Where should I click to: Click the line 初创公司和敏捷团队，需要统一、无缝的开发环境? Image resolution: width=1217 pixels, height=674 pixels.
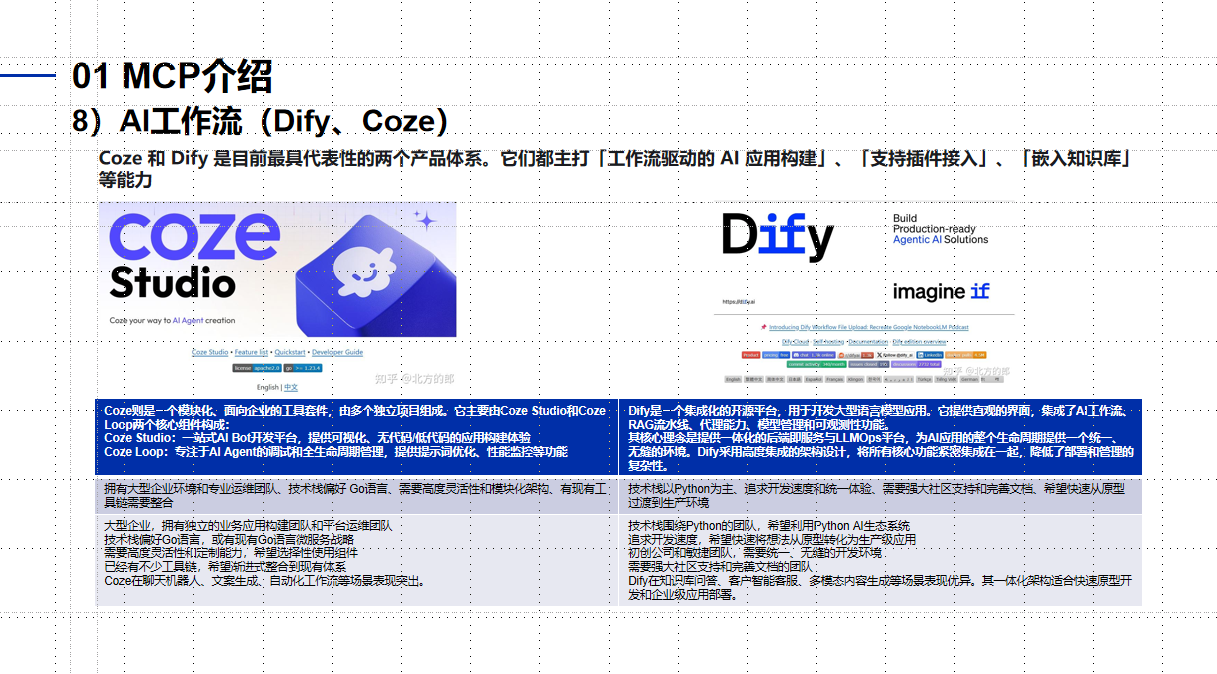755,553
